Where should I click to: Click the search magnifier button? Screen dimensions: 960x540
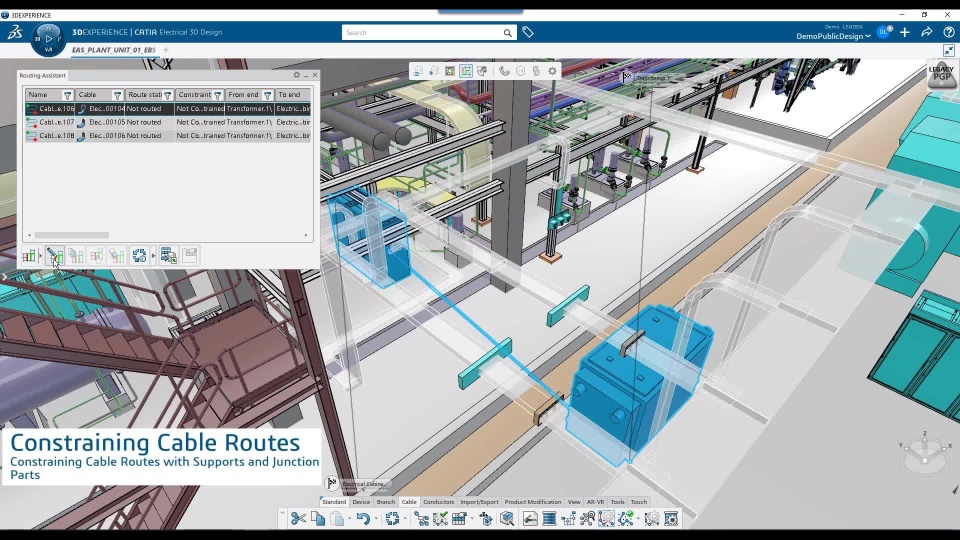508,32
